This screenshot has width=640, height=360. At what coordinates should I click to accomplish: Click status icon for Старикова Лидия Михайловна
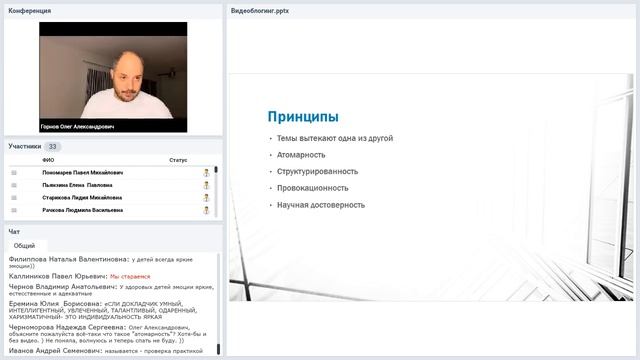(207, 198)
